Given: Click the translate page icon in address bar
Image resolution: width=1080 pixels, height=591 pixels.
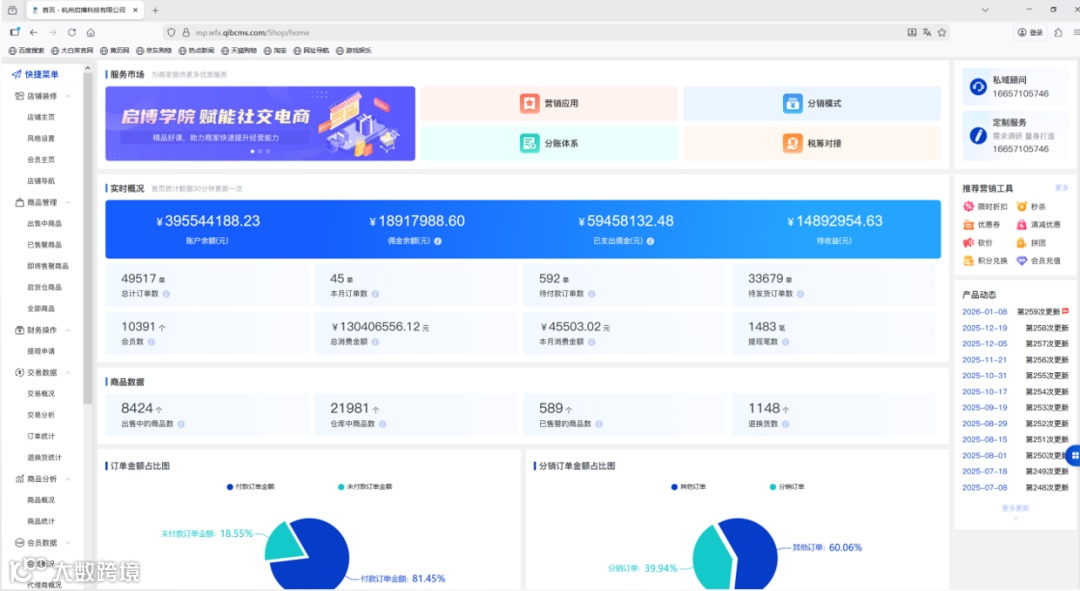Looking at the screenshot, I should [x=926, y=32].
